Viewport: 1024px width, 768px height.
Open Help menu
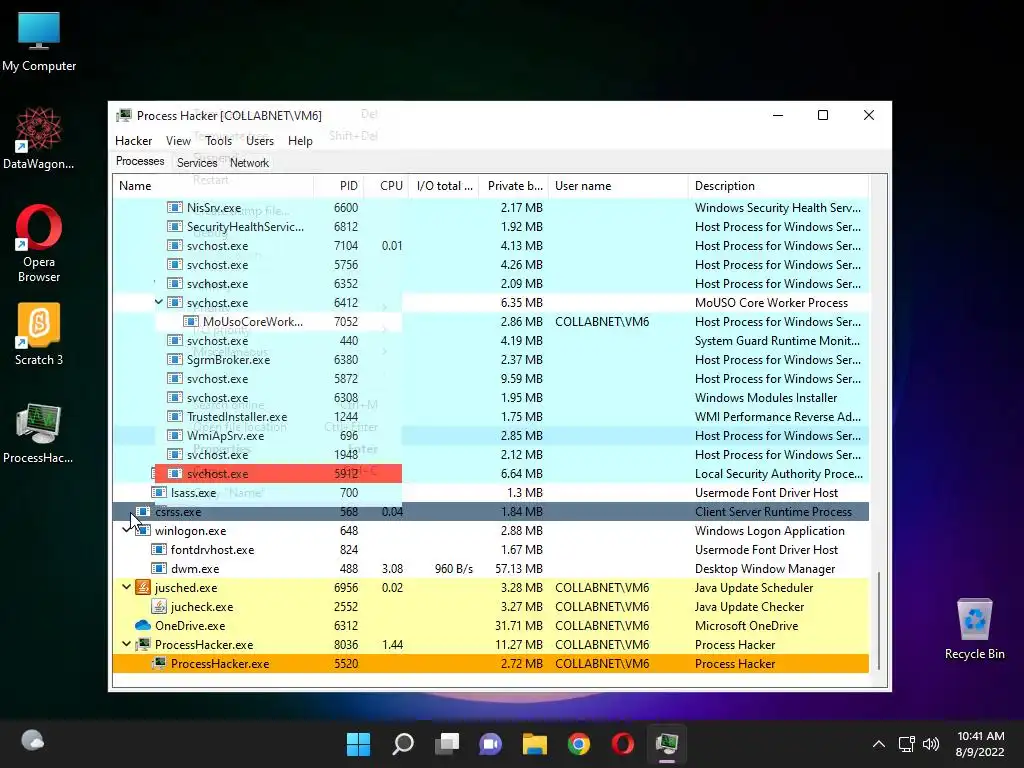click(x=300, y=140)
